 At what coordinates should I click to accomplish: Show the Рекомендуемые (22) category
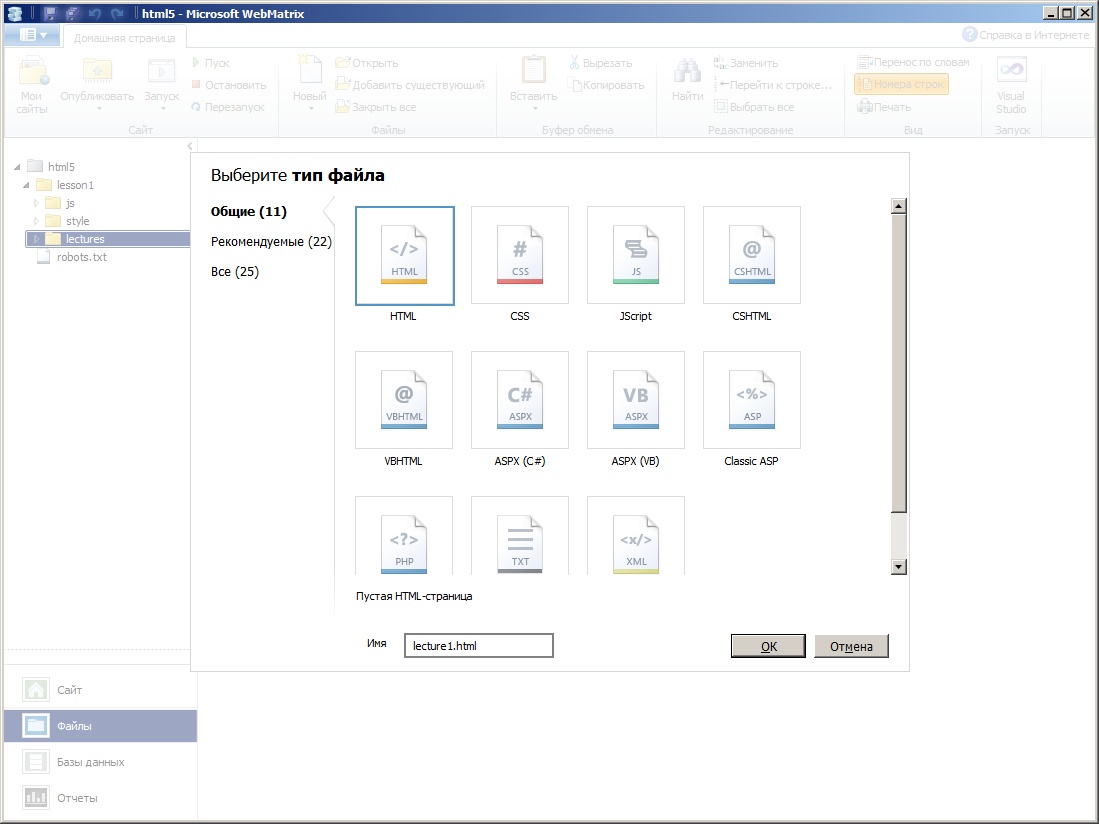[x=271, y=242]
